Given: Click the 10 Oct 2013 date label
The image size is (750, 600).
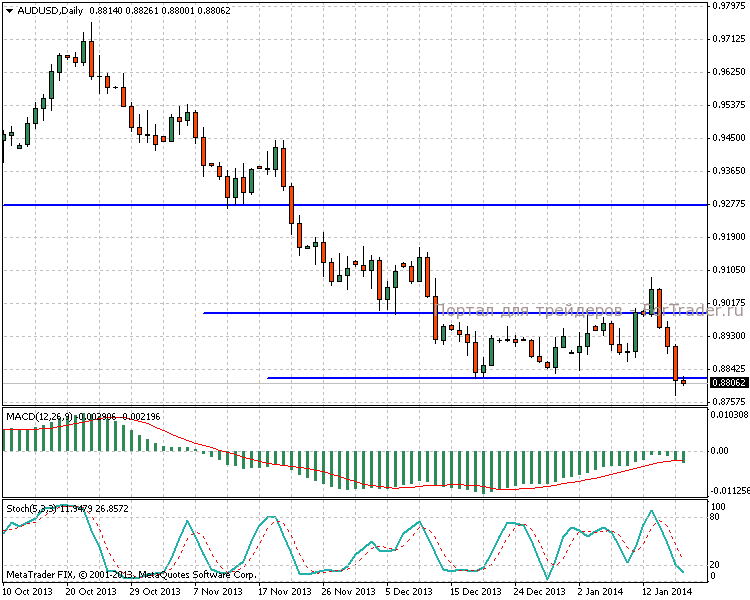Looking at the screenshot, I should pyautogui.click(x=29, y=591).
